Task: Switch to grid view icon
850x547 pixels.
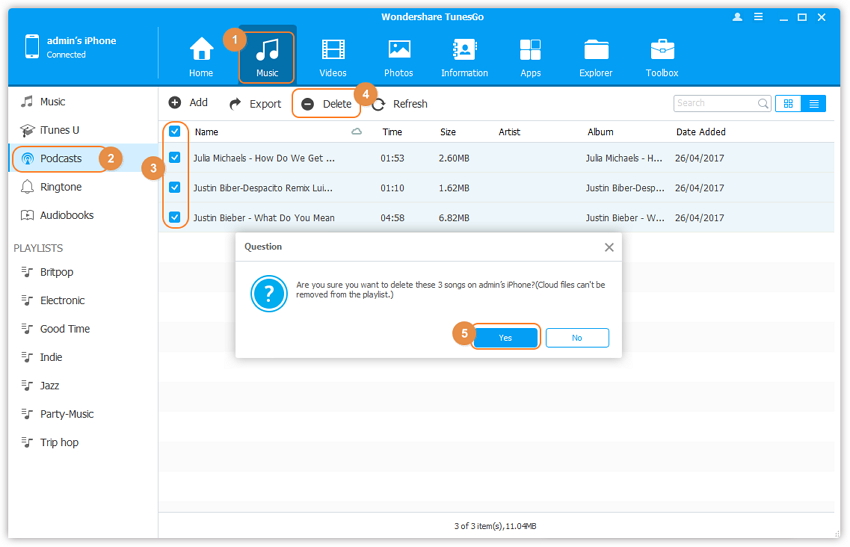Action: click(788, 103)
